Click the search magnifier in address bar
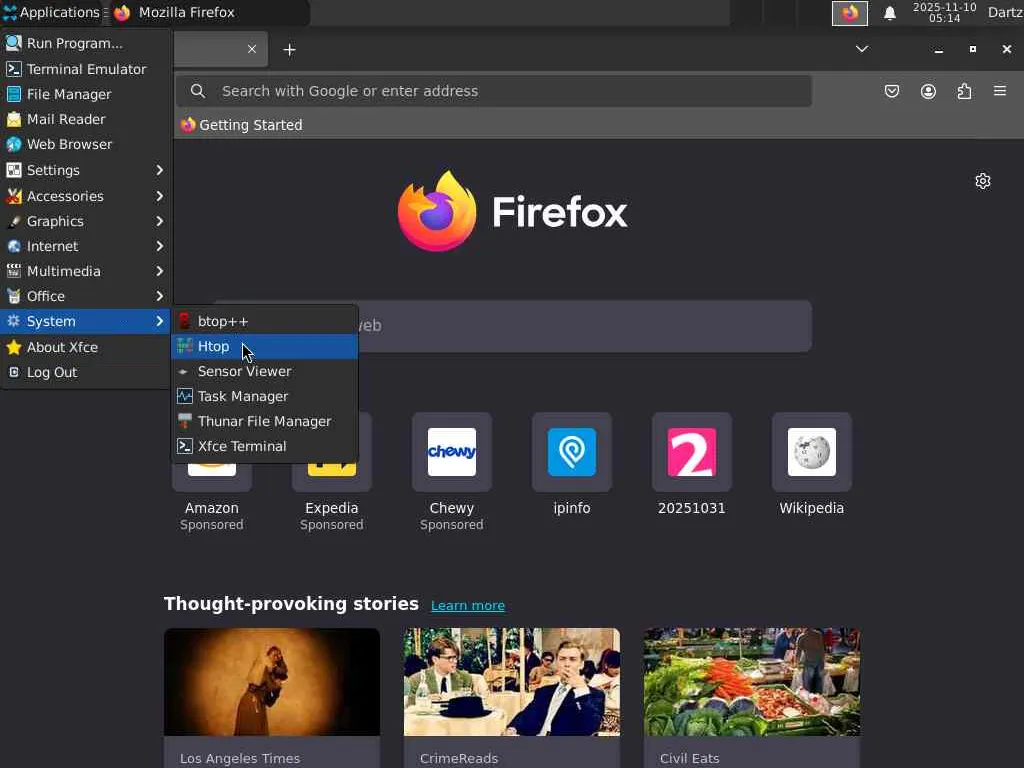Viewport: 1024px width, 768px height. pyautogui.click(x=198, y=91)
